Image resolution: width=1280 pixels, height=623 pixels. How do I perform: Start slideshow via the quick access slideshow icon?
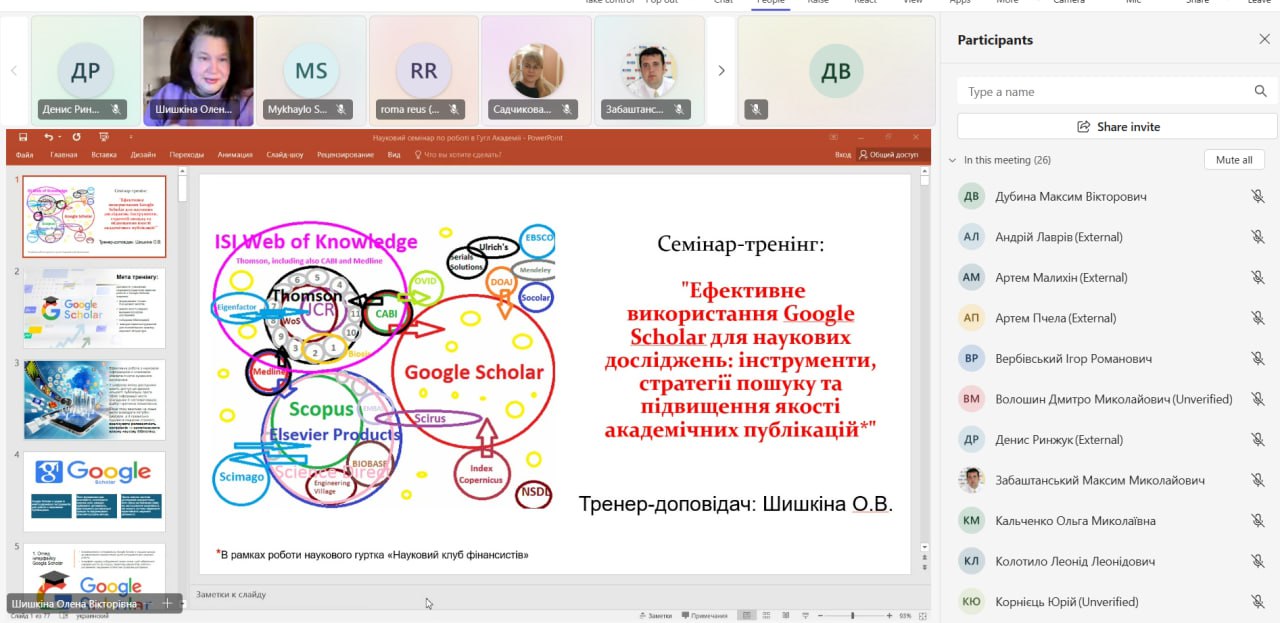pos(103,137)
